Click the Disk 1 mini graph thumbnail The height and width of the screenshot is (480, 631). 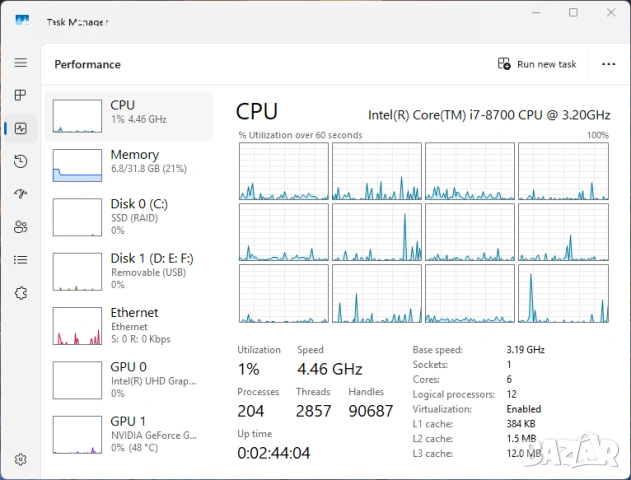77,272
